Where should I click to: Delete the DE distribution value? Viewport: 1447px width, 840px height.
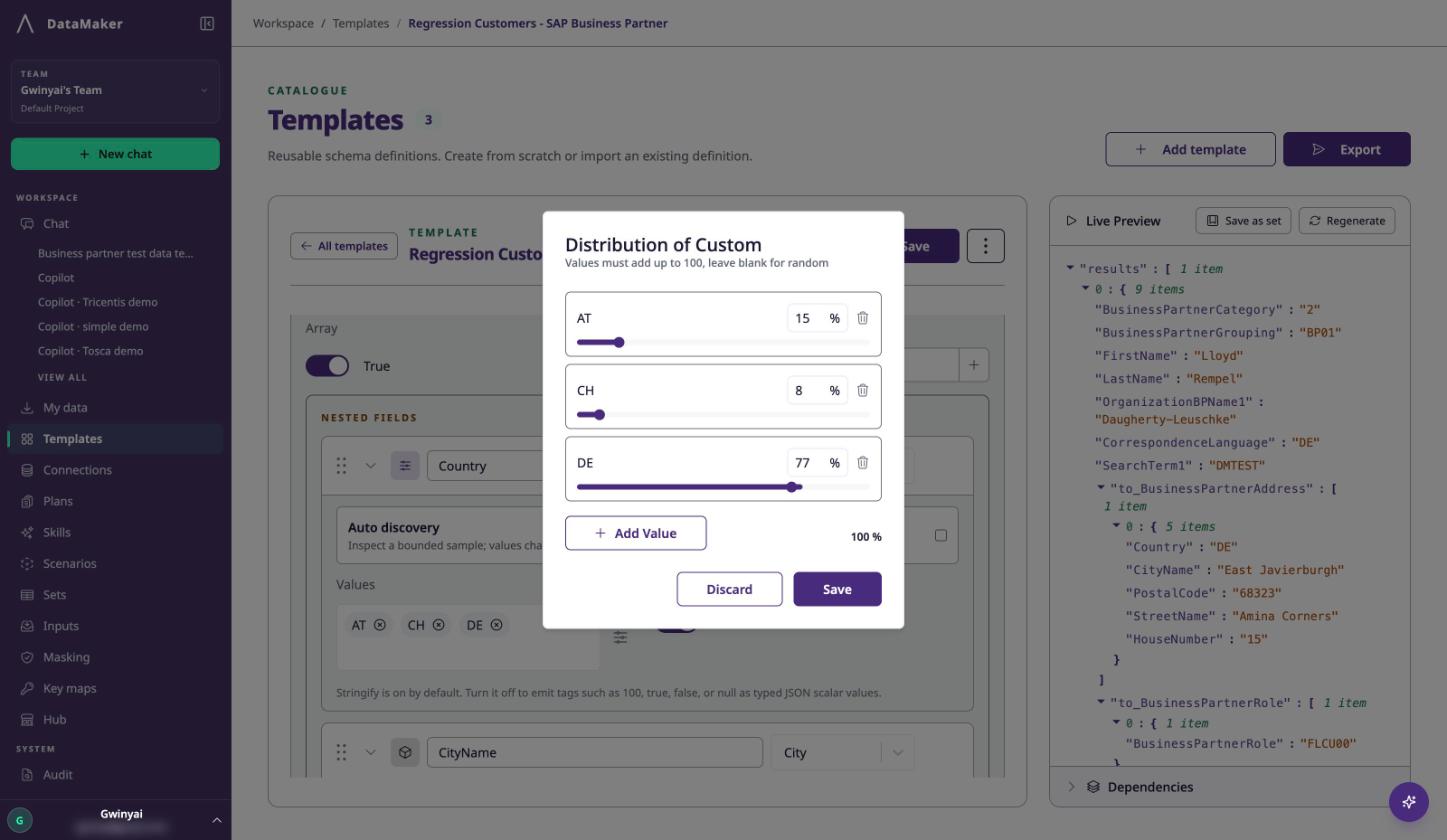[x=862, y=462]
